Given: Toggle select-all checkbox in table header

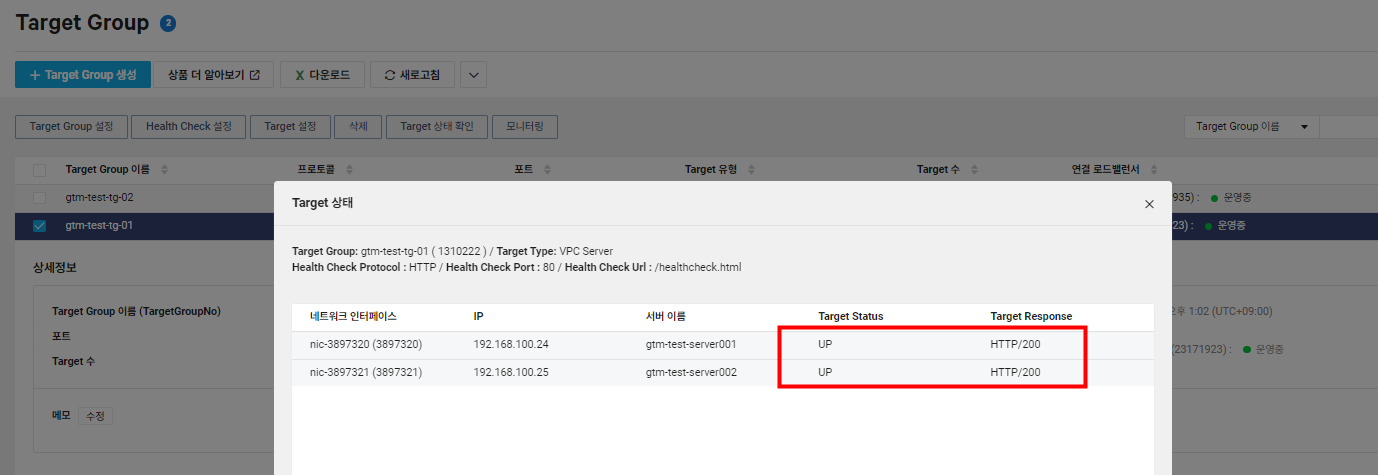Looking at the screenshot, I should point(39,170).
